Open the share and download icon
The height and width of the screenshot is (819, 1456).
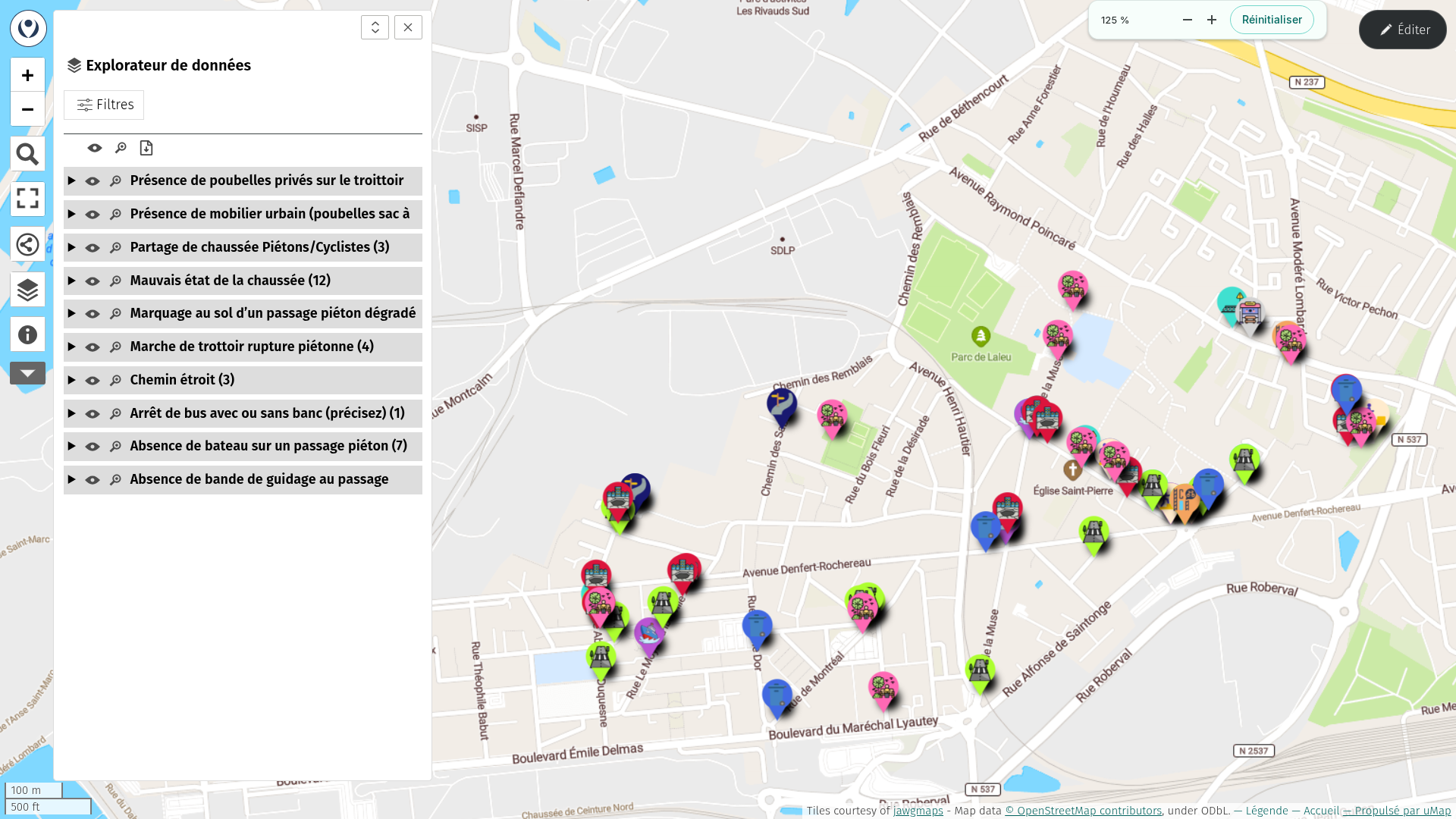coord(27,244)
